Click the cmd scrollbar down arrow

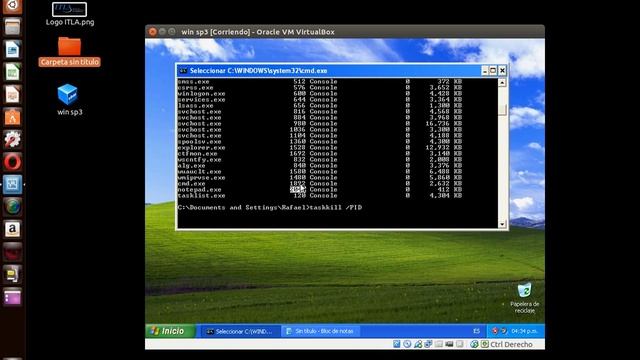(x=502, y=224)
